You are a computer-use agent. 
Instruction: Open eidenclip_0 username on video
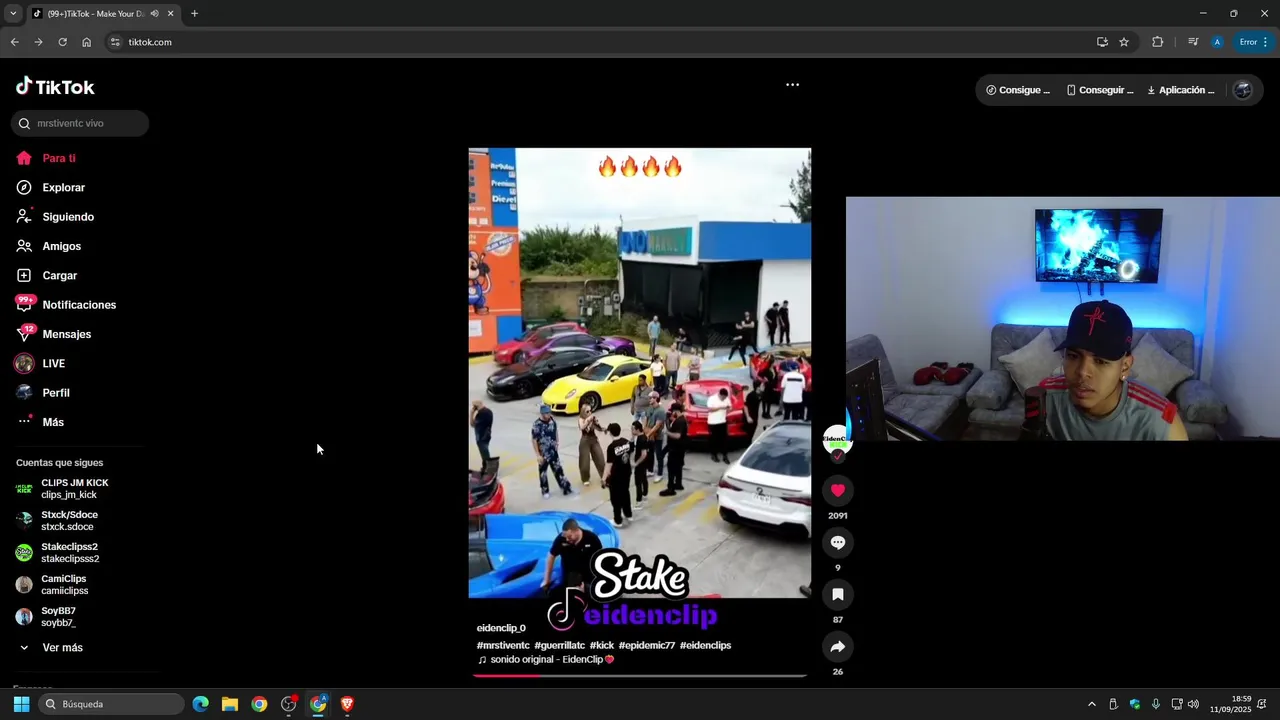(501, 628)
